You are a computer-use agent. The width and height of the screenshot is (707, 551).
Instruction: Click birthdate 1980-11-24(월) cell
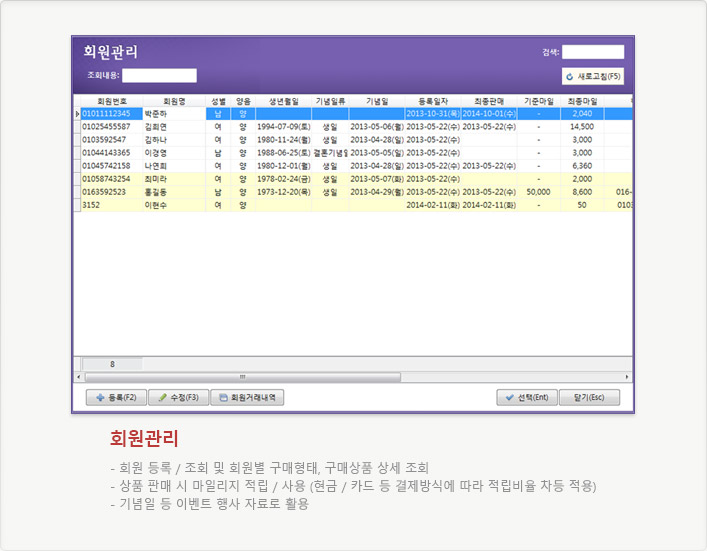(x=284, y=140)
